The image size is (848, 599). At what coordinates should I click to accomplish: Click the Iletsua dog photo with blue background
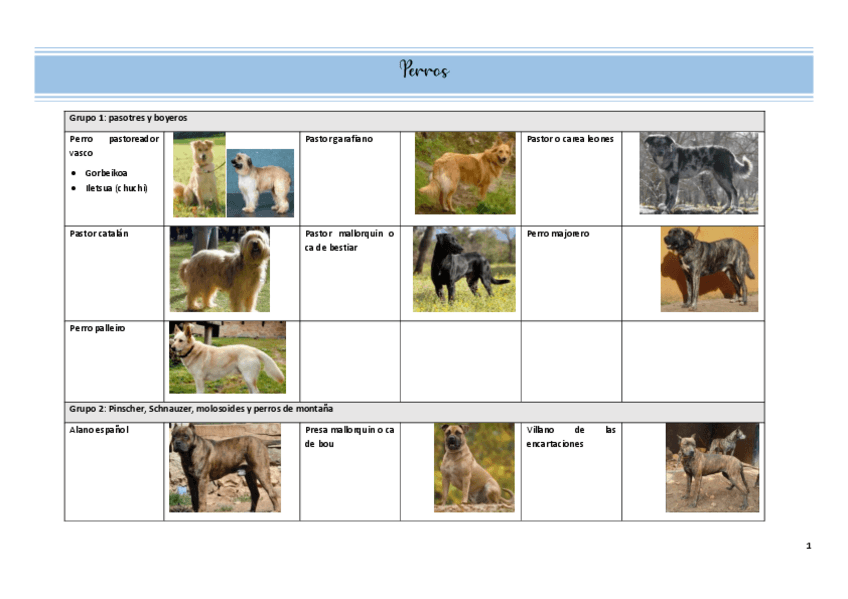260,183
